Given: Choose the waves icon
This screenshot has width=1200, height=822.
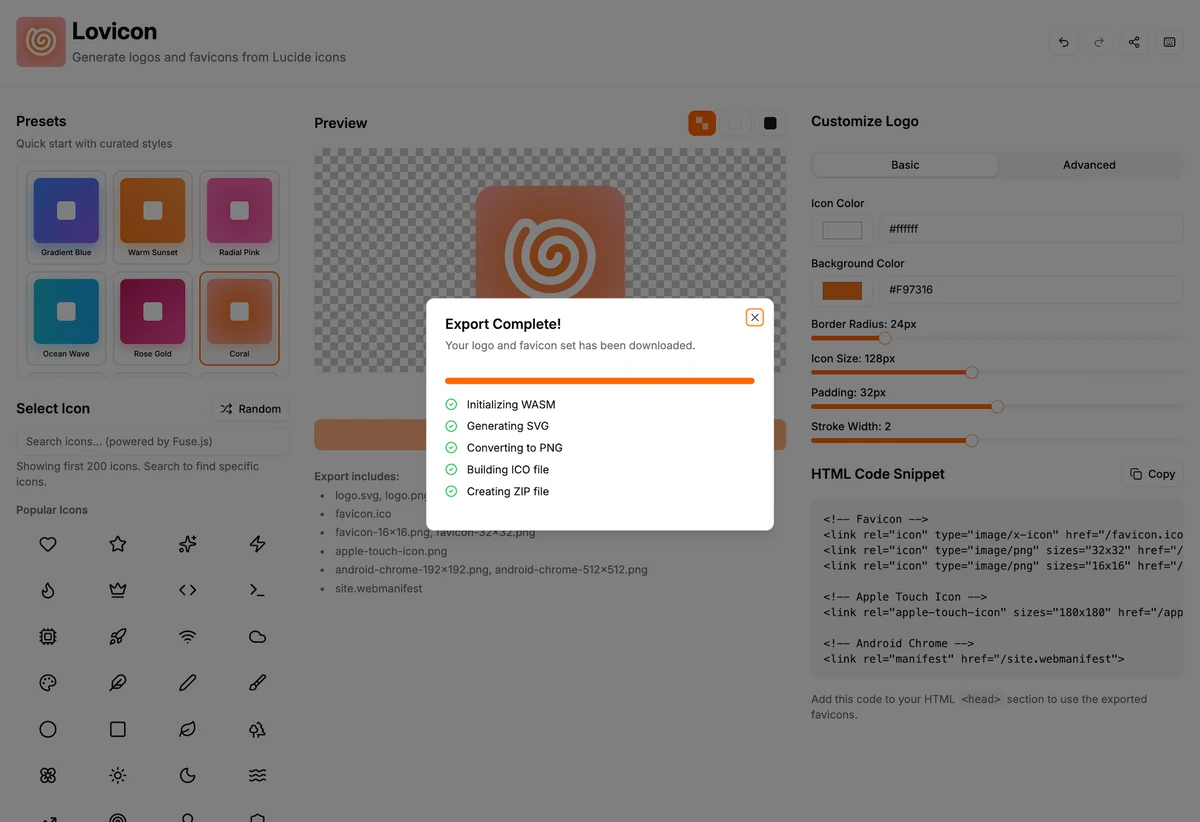Looking at the screenshot, I should click(x=257, y=775).
